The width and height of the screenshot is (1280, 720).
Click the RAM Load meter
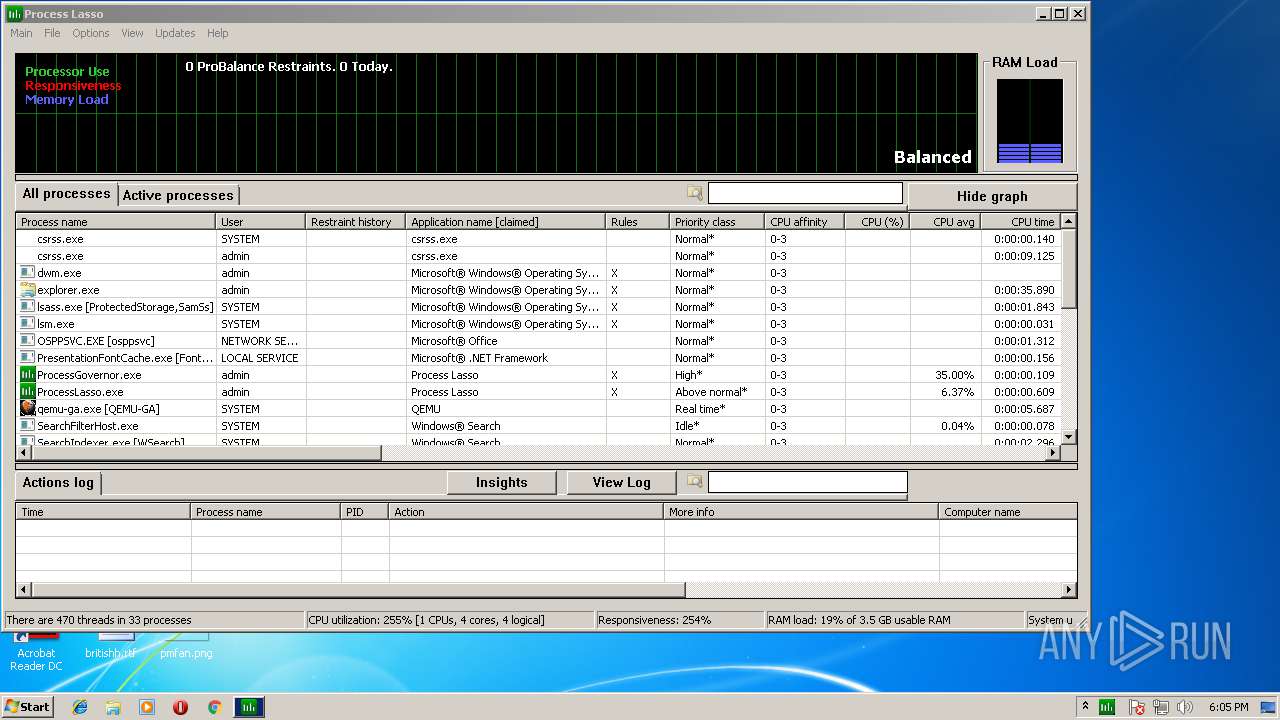tap(1029, 121)
